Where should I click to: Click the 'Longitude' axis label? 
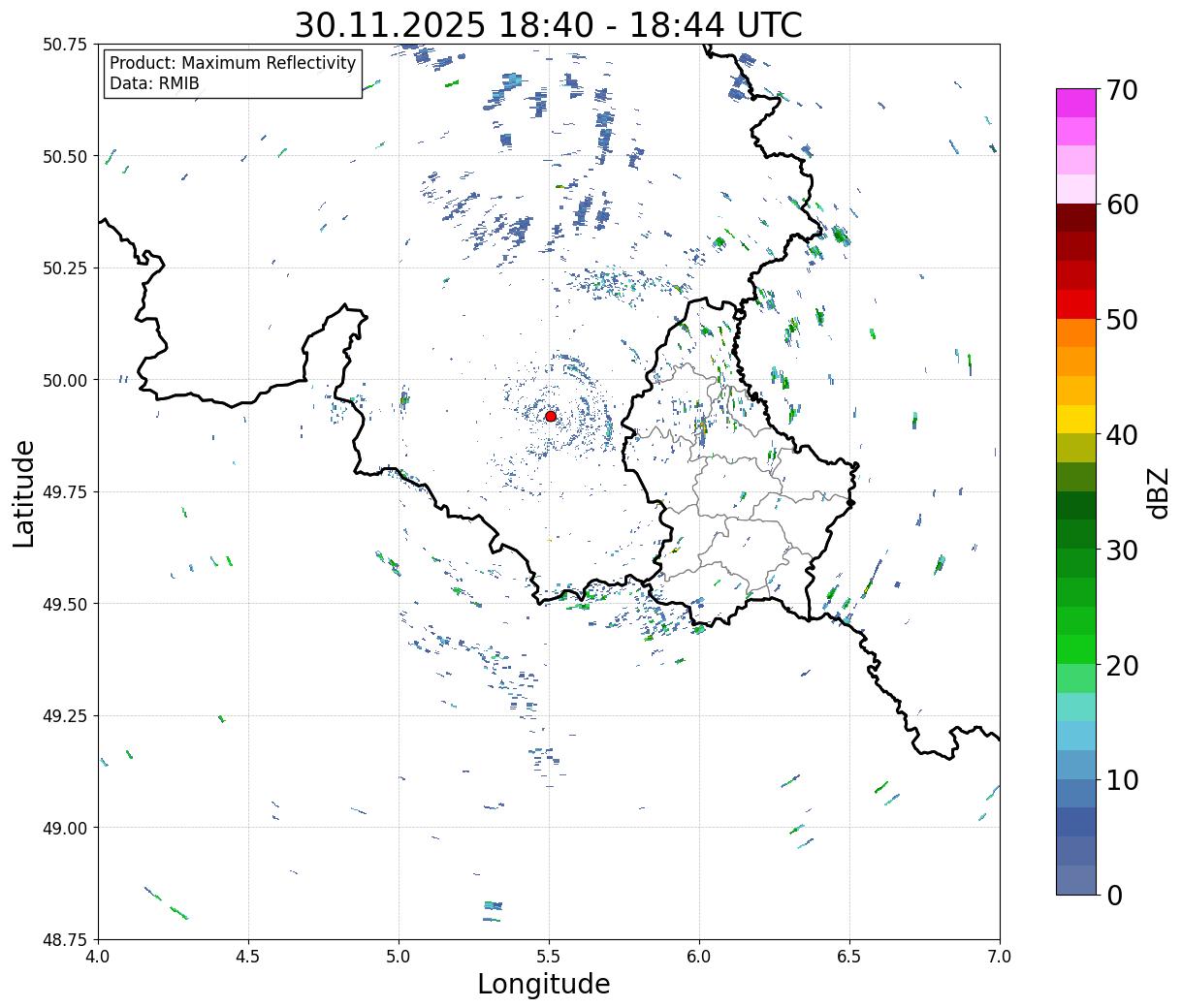click(x=544, y=984)
